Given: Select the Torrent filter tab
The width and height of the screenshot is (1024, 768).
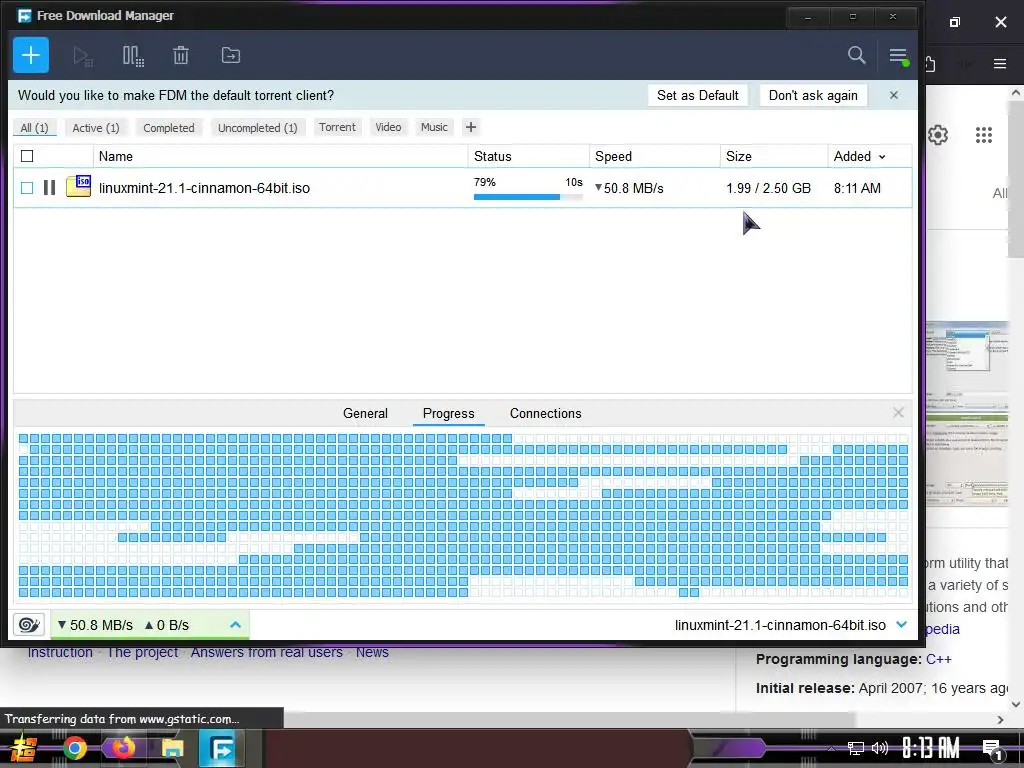Looking at the screenshot, I should (x=337, y=127).
